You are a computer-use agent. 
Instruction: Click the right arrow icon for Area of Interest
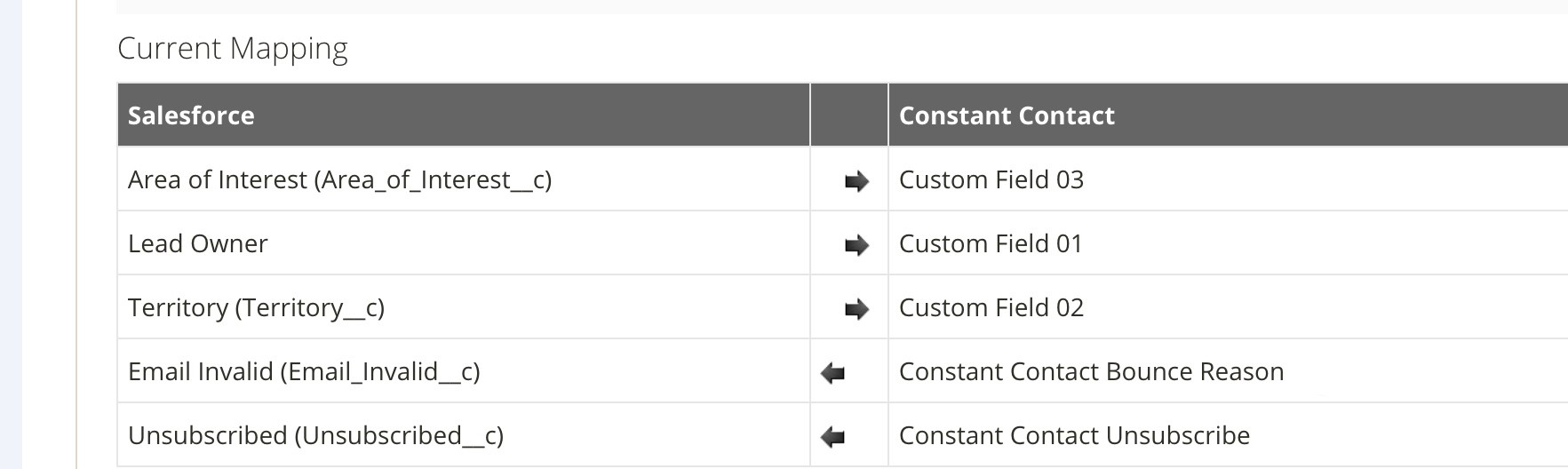[856, 181]
